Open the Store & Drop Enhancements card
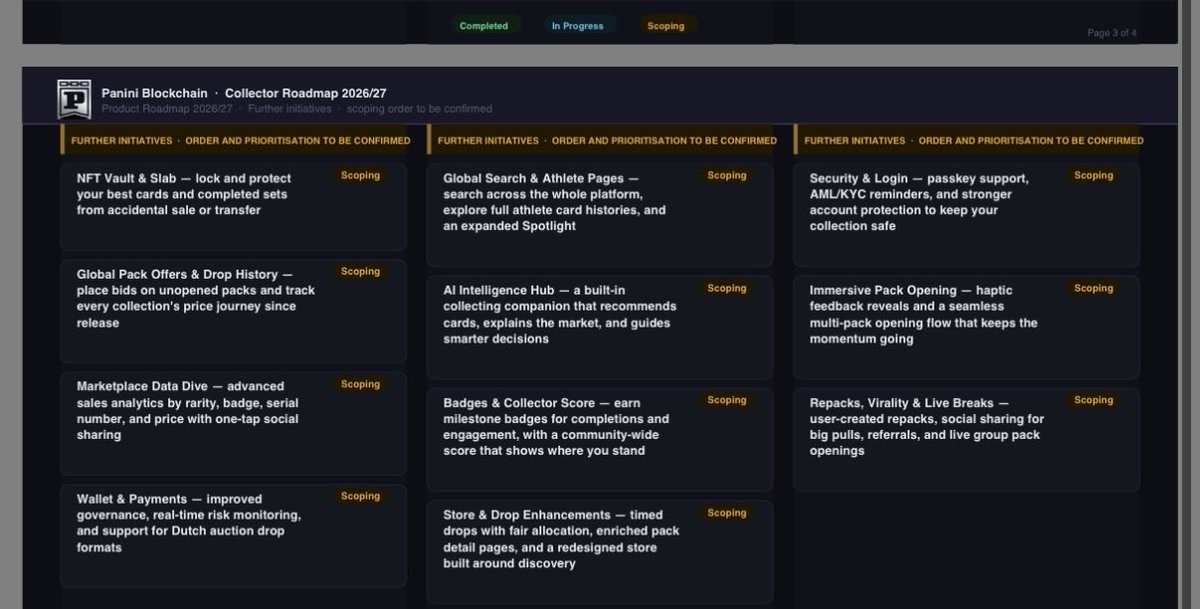This screenshot has width=1200, height=609. tap(600, 552)
